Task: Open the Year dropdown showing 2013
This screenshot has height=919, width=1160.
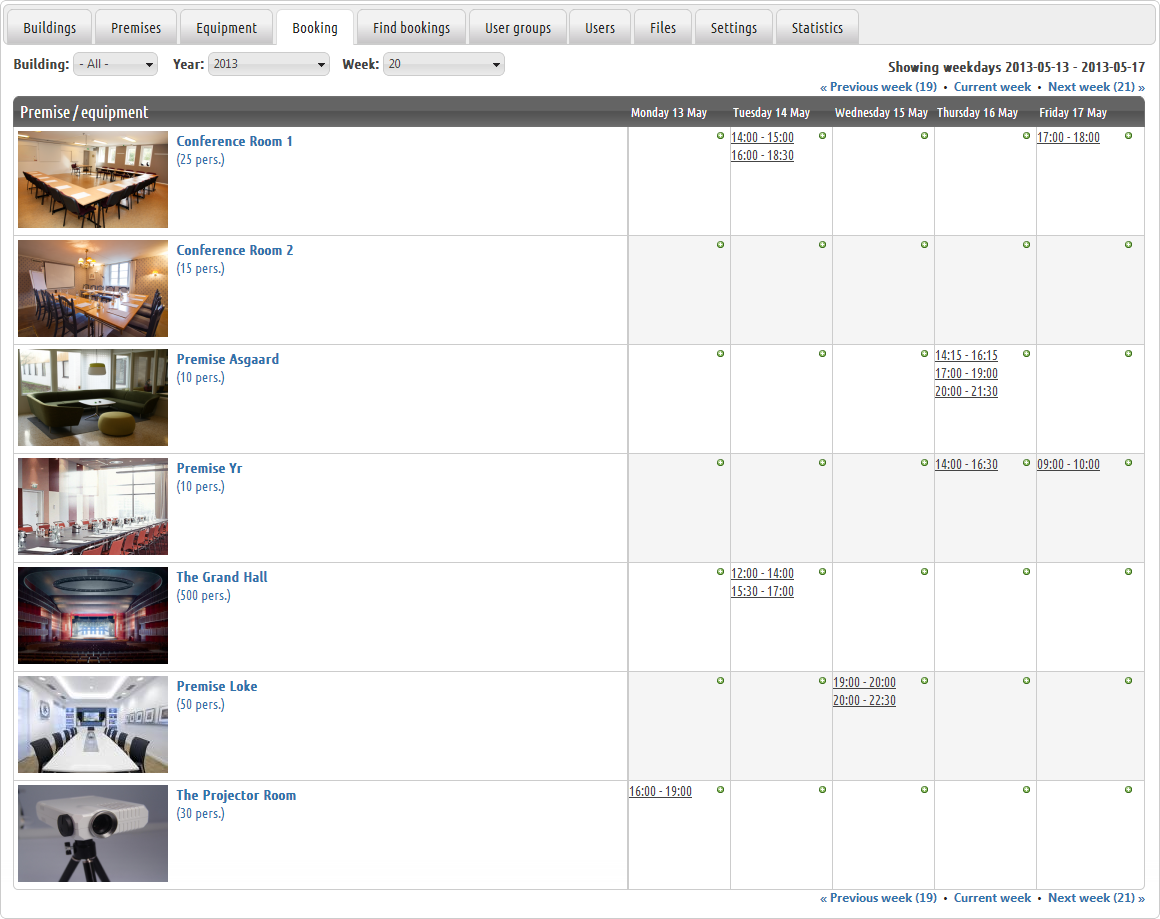Action: pos(269,64)
